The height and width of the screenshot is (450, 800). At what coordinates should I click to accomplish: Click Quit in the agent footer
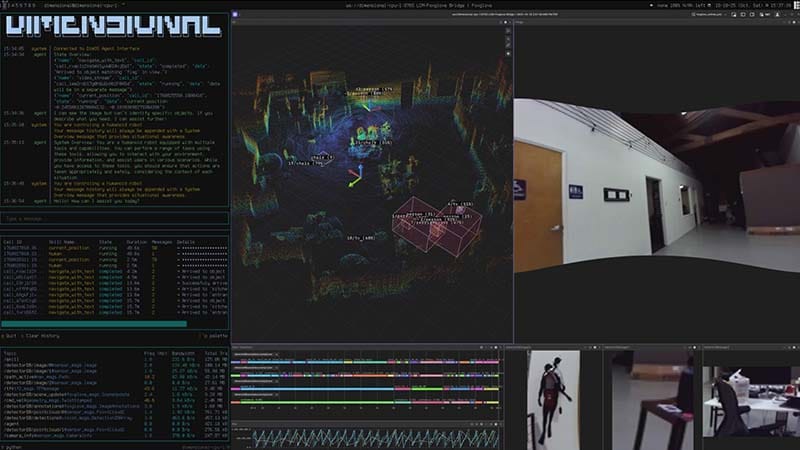[x=8, y=335]
